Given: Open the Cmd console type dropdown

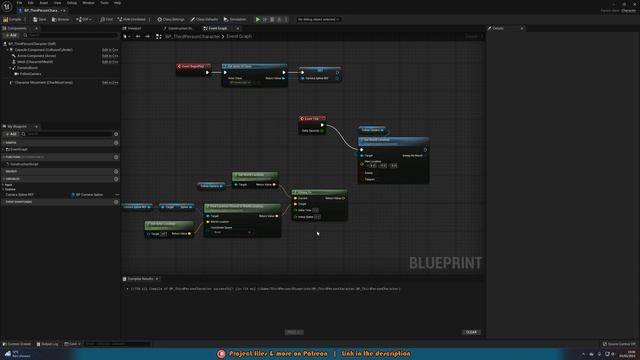Looking at the screenshot, I should tap(73, 344).
